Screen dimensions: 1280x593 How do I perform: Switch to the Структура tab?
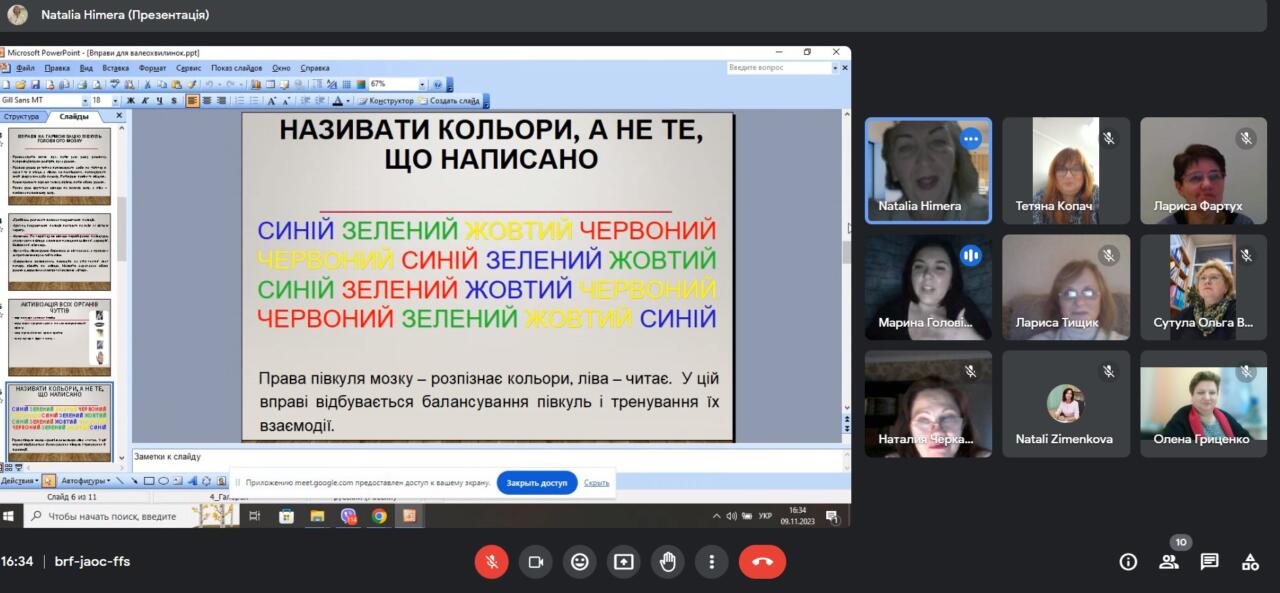coord(21,116)
